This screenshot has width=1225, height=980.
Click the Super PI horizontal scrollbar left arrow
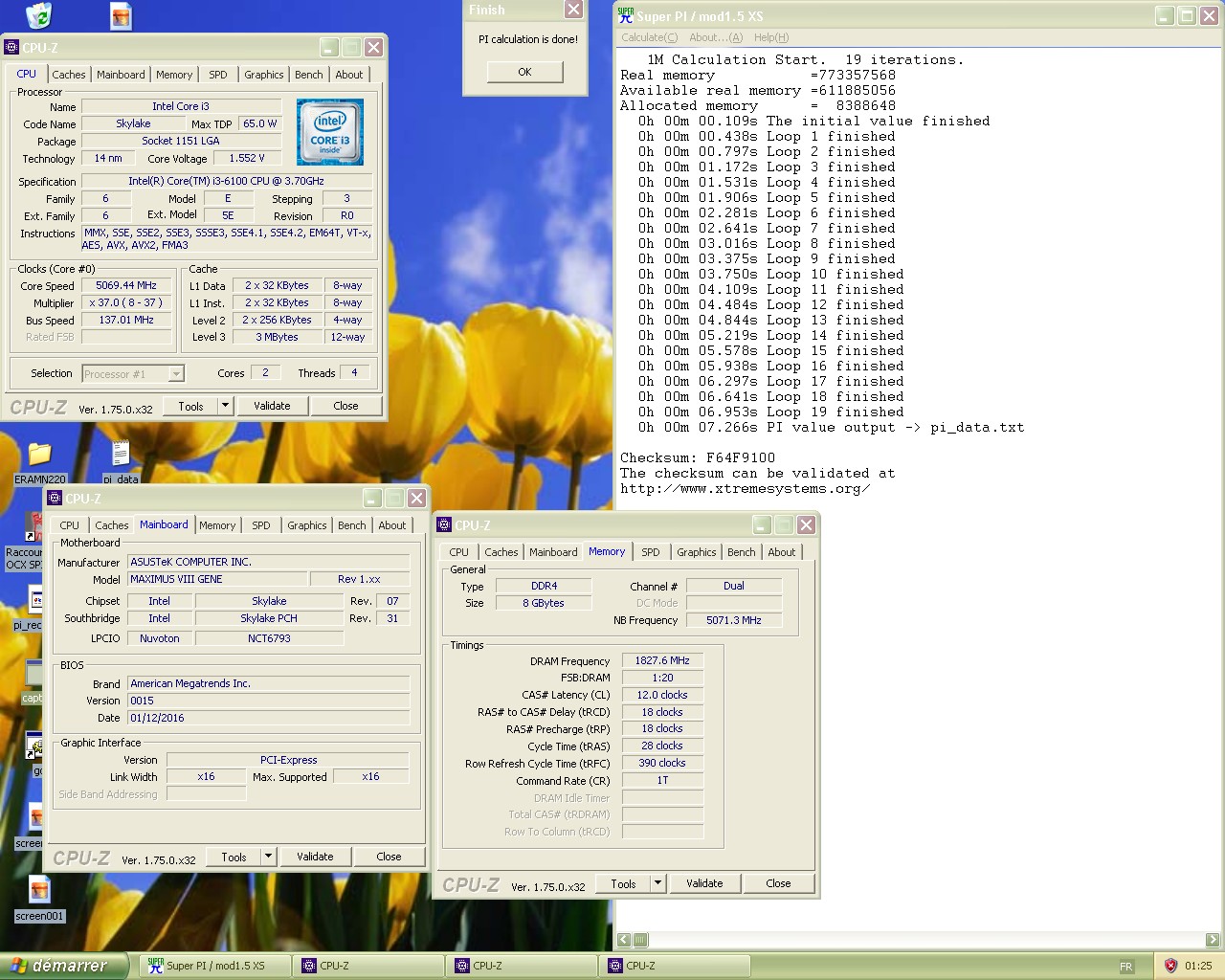coord(624,940)
